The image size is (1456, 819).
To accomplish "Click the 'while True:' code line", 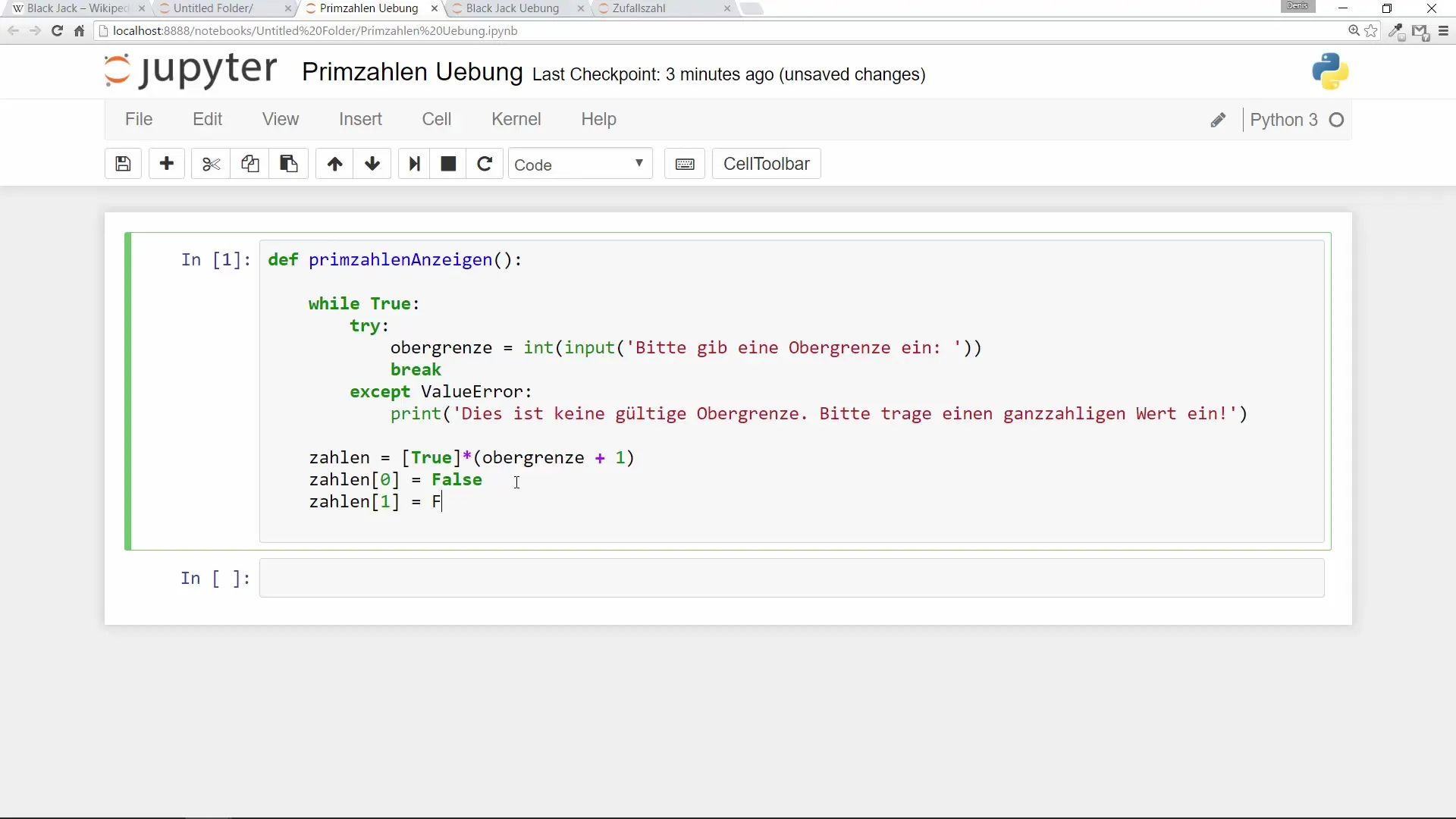I will point(364,304).
